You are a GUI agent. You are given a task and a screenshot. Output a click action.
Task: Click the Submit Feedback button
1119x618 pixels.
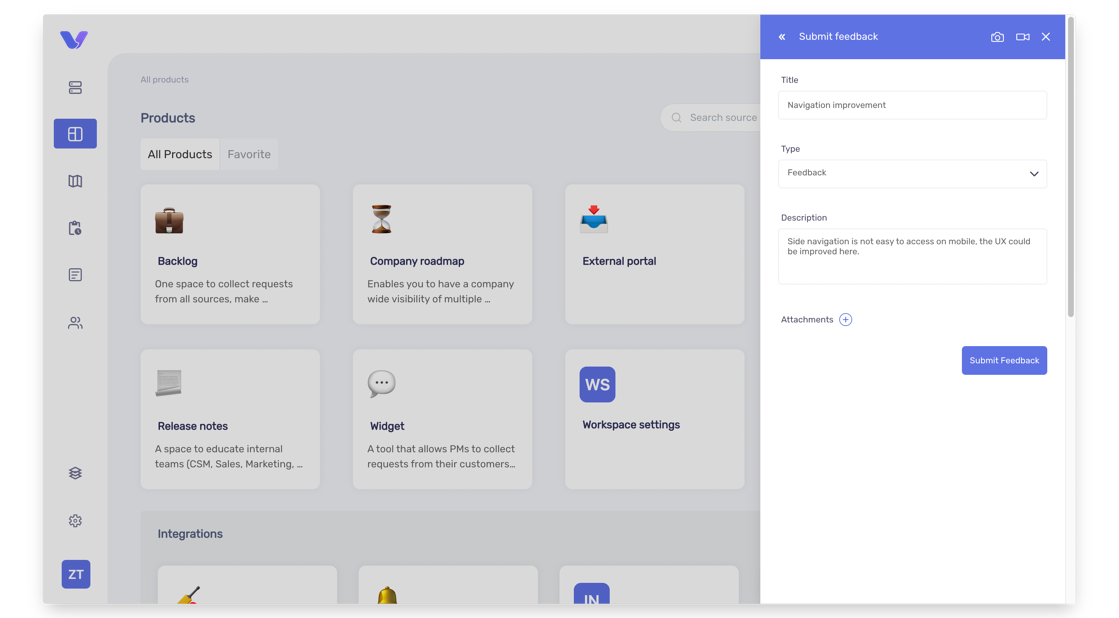pos(1004,360)
